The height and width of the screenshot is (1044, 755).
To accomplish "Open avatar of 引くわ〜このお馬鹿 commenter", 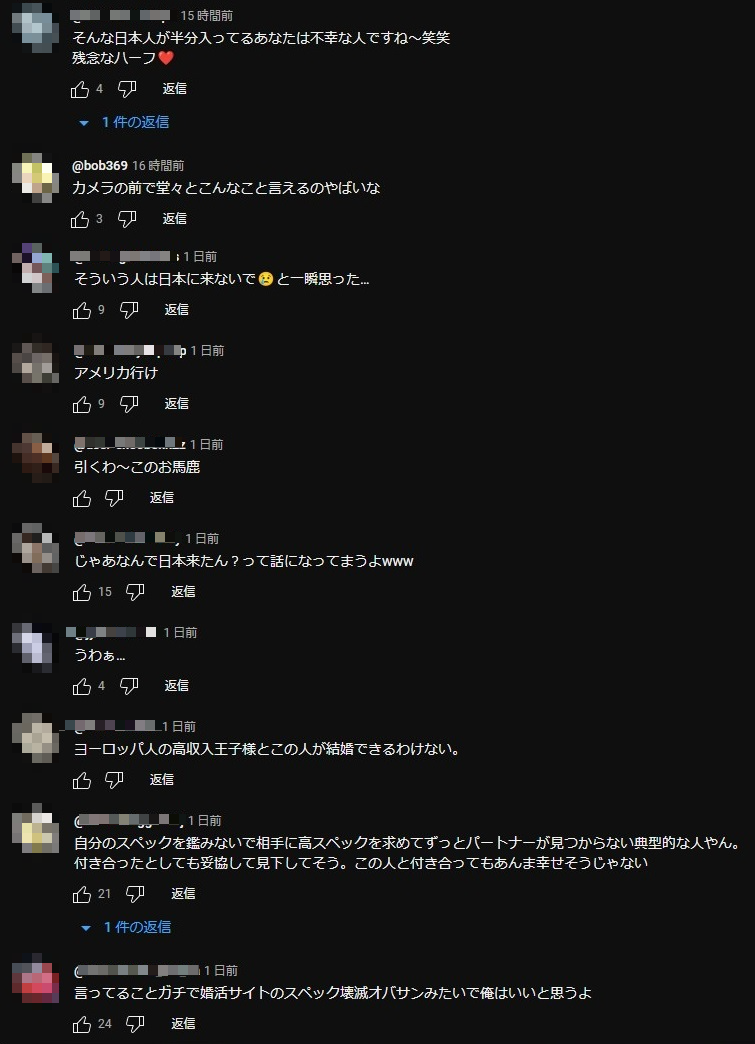I will coord(36,457).
